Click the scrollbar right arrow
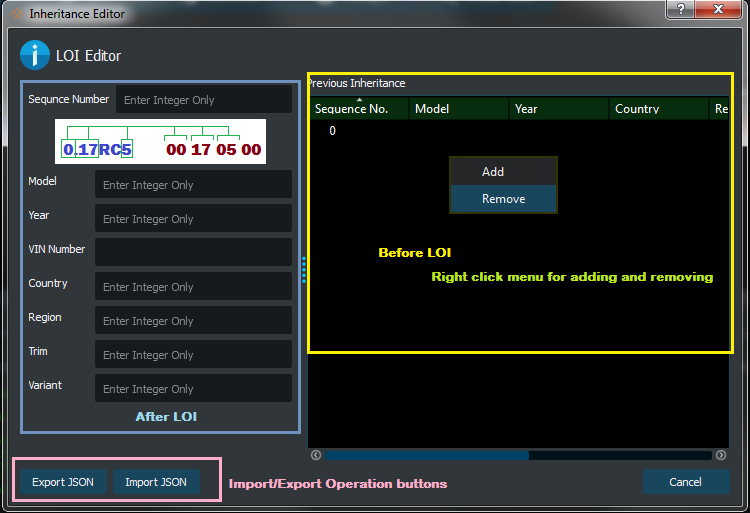Viewport: 750px width, 513px height. click(x=721, y=455)
